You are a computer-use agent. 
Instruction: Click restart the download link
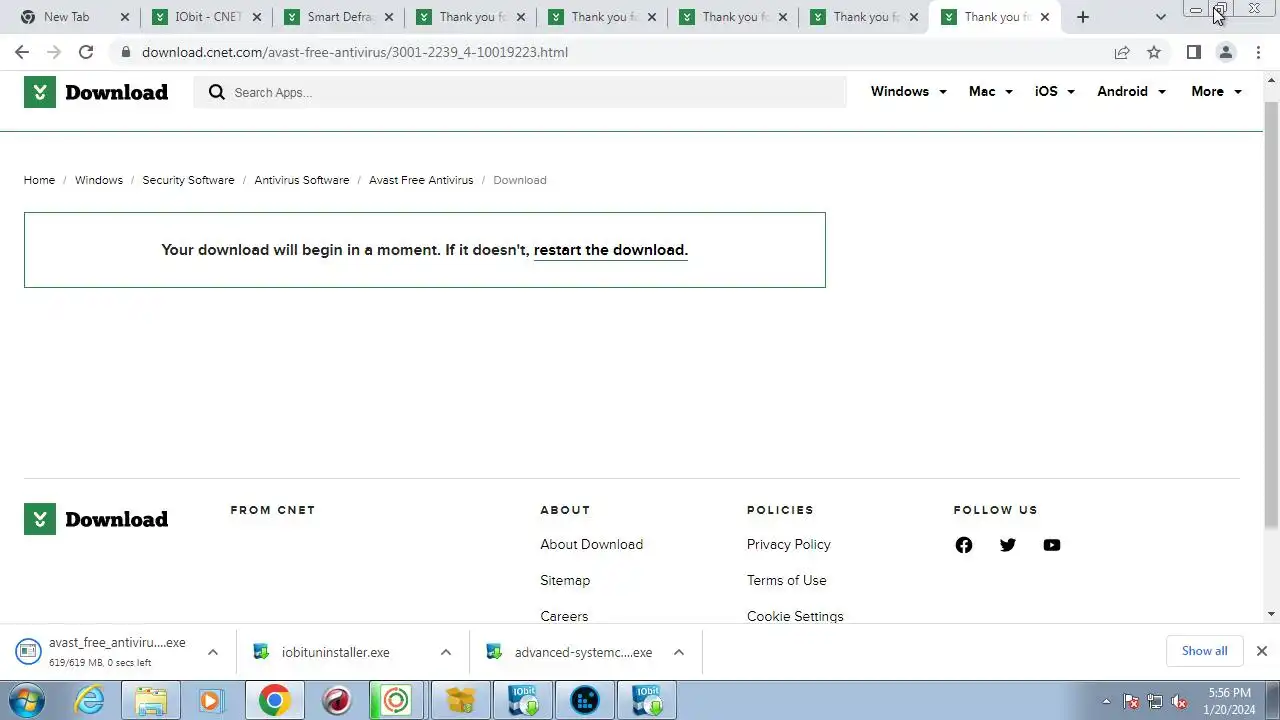(611, 250)
